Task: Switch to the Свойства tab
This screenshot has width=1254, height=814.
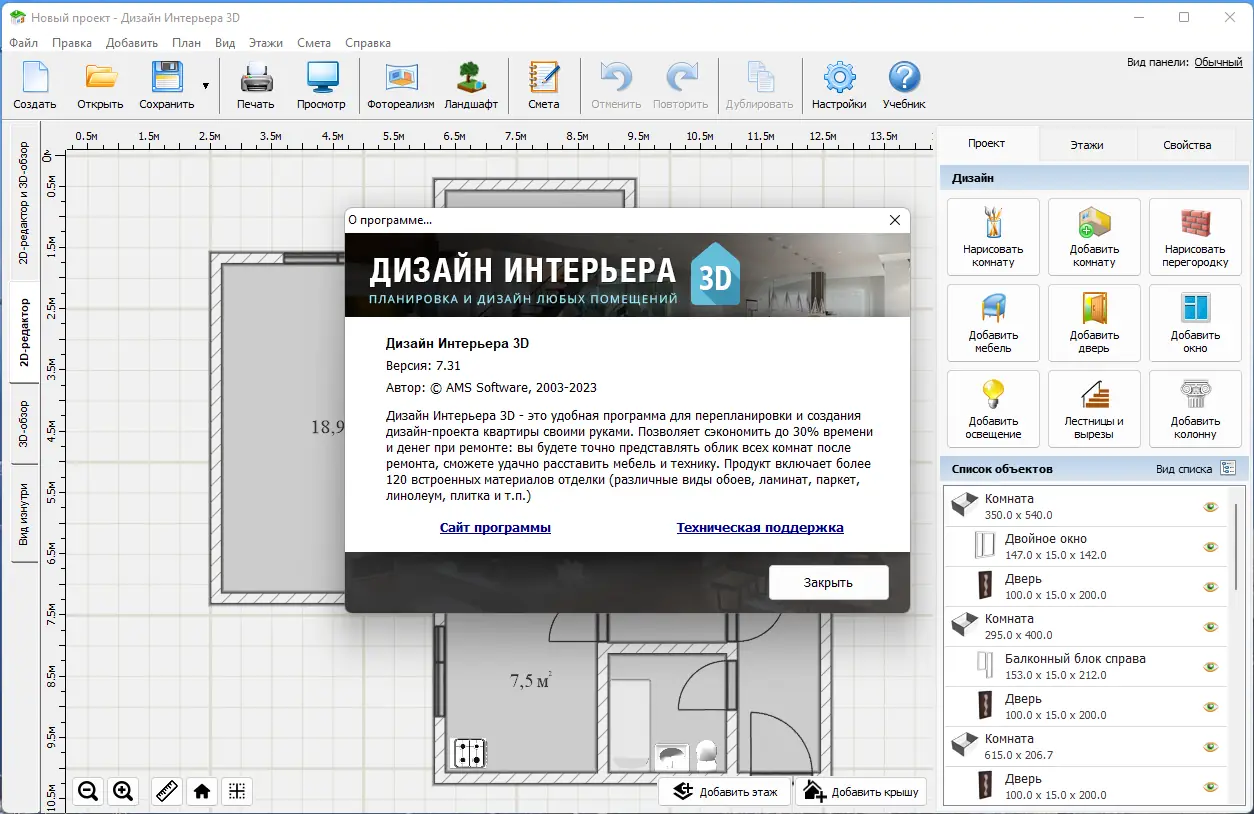Action: click(x=1186, y=144)
